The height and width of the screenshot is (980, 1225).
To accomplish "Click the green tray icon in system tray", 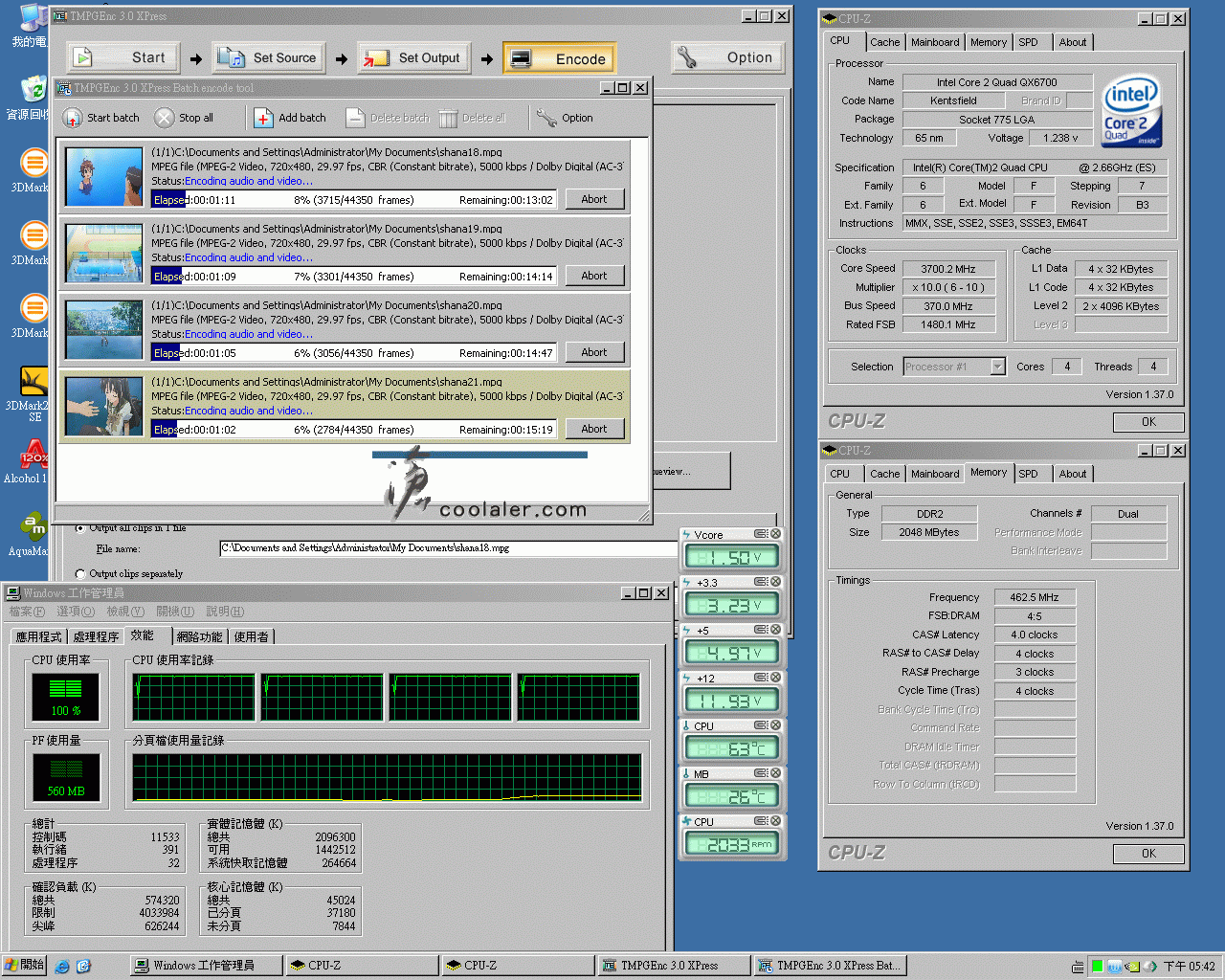I will (1097, 966).
